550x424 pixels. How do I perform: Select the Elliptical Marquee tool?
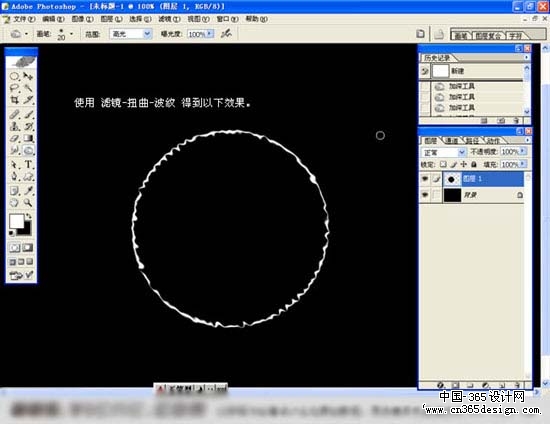14,76
